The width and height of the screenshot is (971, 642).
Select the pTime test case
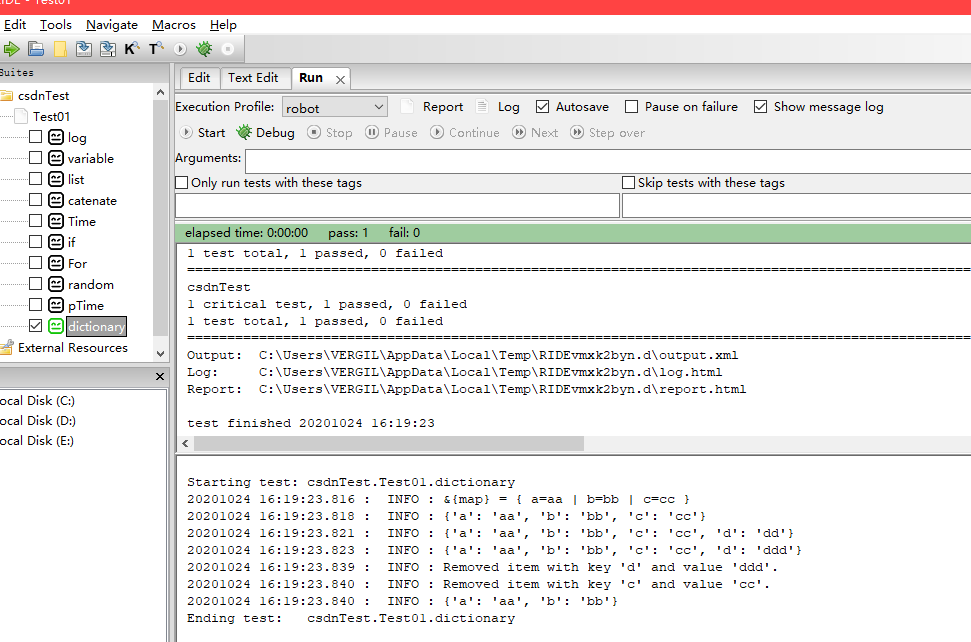click(x=86, y=306)
